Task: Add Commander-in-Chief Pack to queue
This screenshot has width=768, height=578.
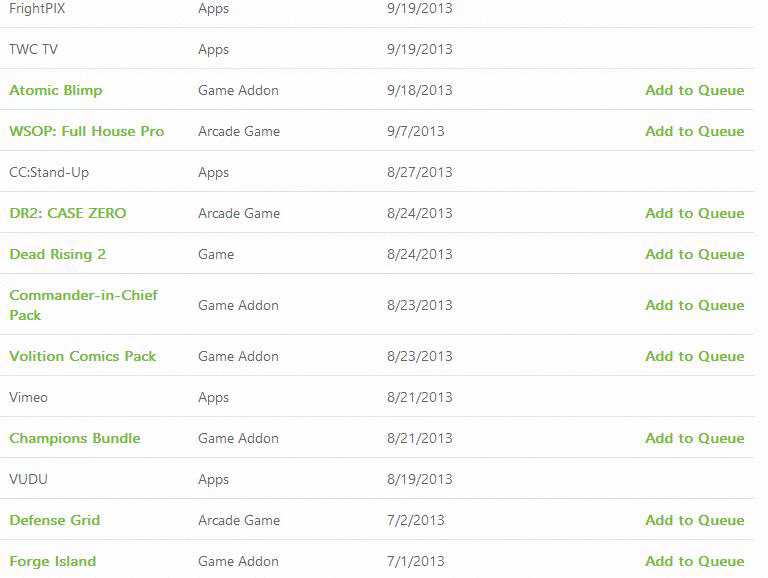Action: coord(695,305)
